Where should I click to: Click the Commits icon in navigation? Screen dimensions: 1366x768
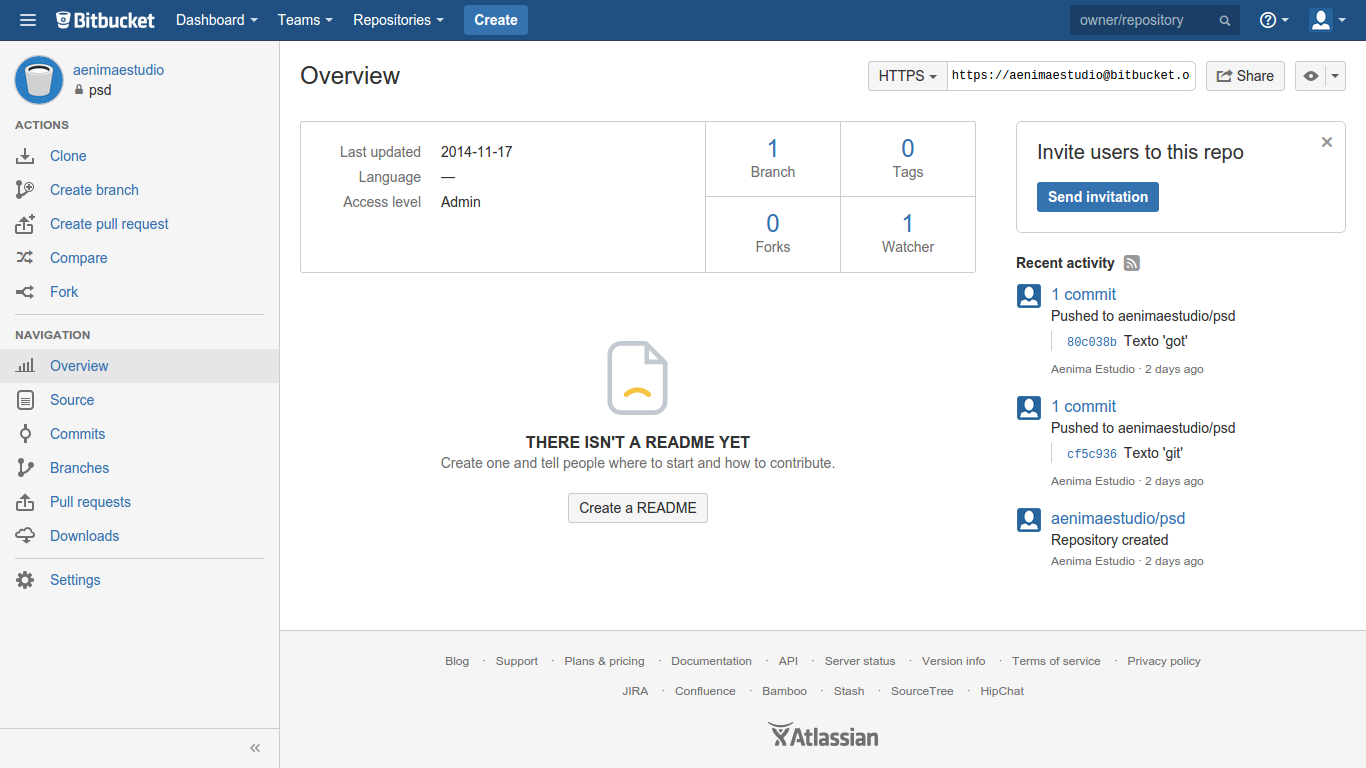point(27,434)
